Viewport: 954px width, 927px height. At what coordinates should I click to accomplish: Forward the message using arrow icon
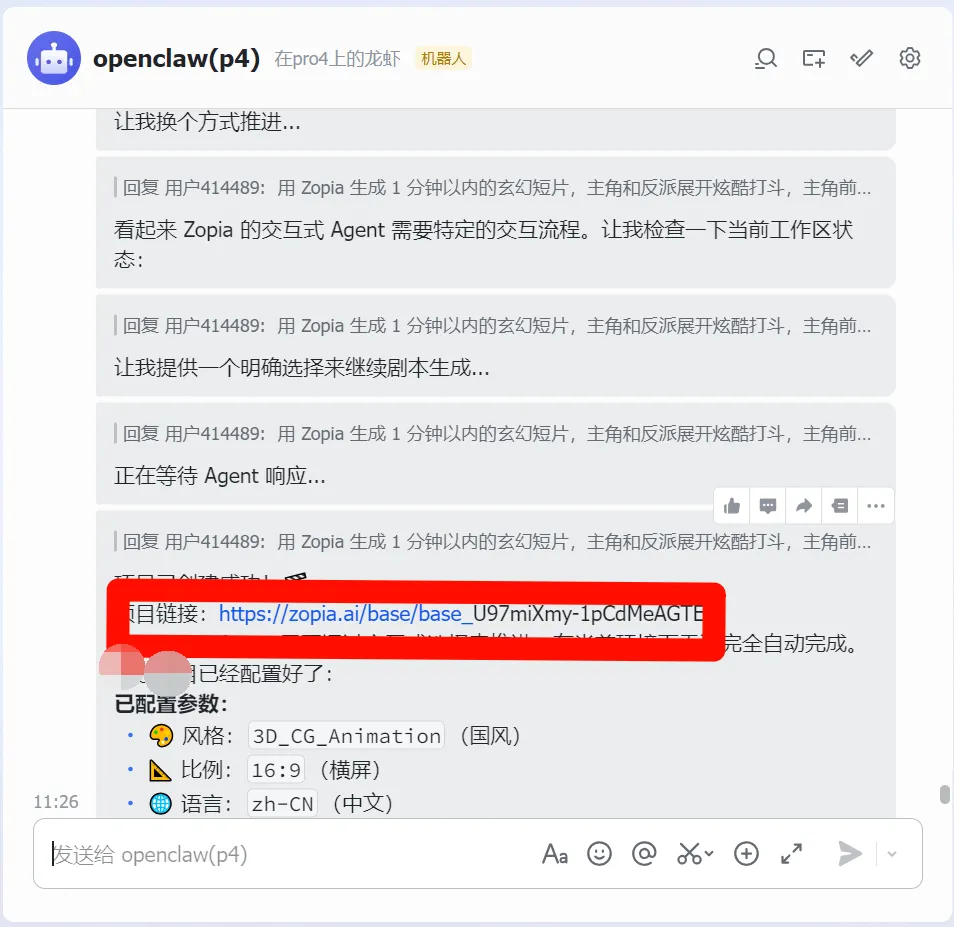click(x=804, y=505)
